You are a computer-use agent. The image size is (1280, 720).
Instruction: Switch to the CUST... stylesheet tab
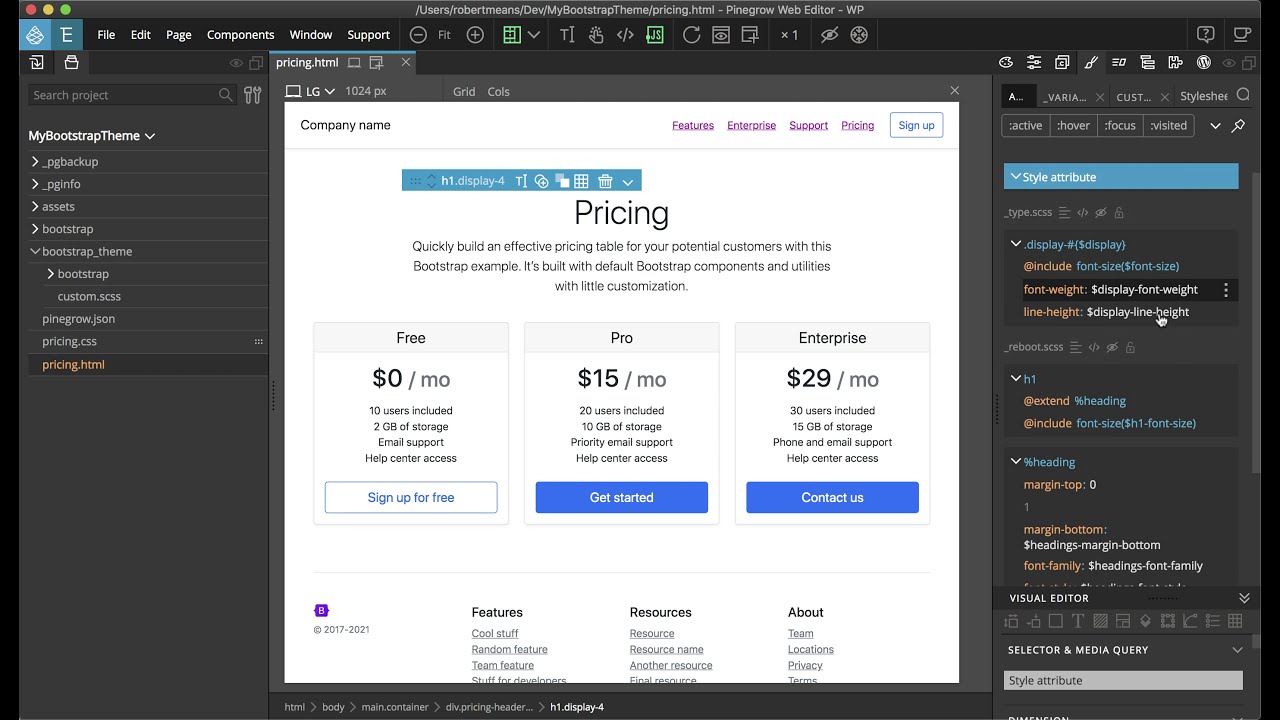(x=1134, y=97)
